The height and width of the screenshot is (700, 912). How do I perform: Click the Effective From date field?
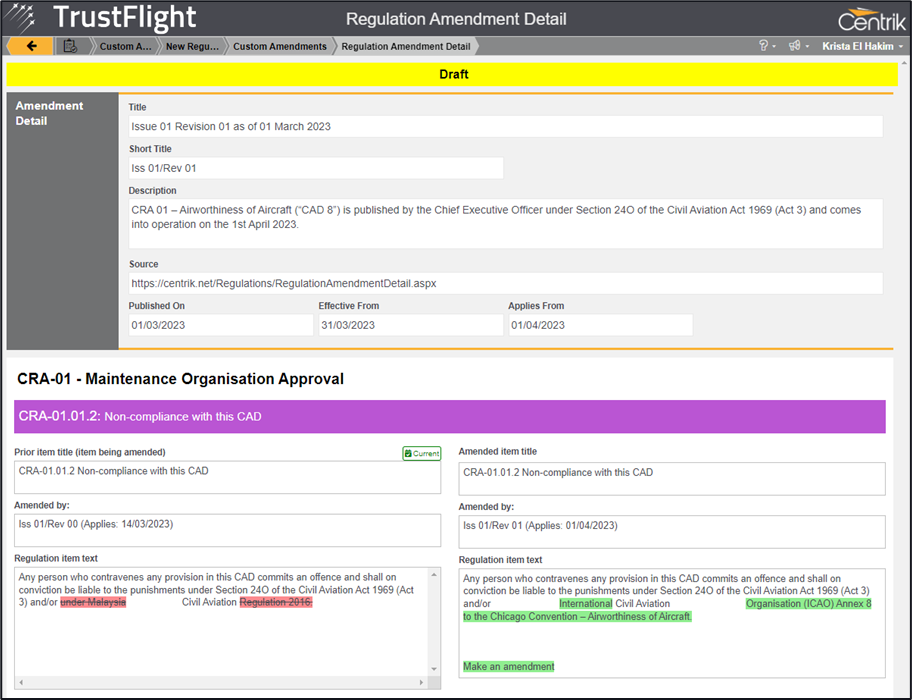410,325
